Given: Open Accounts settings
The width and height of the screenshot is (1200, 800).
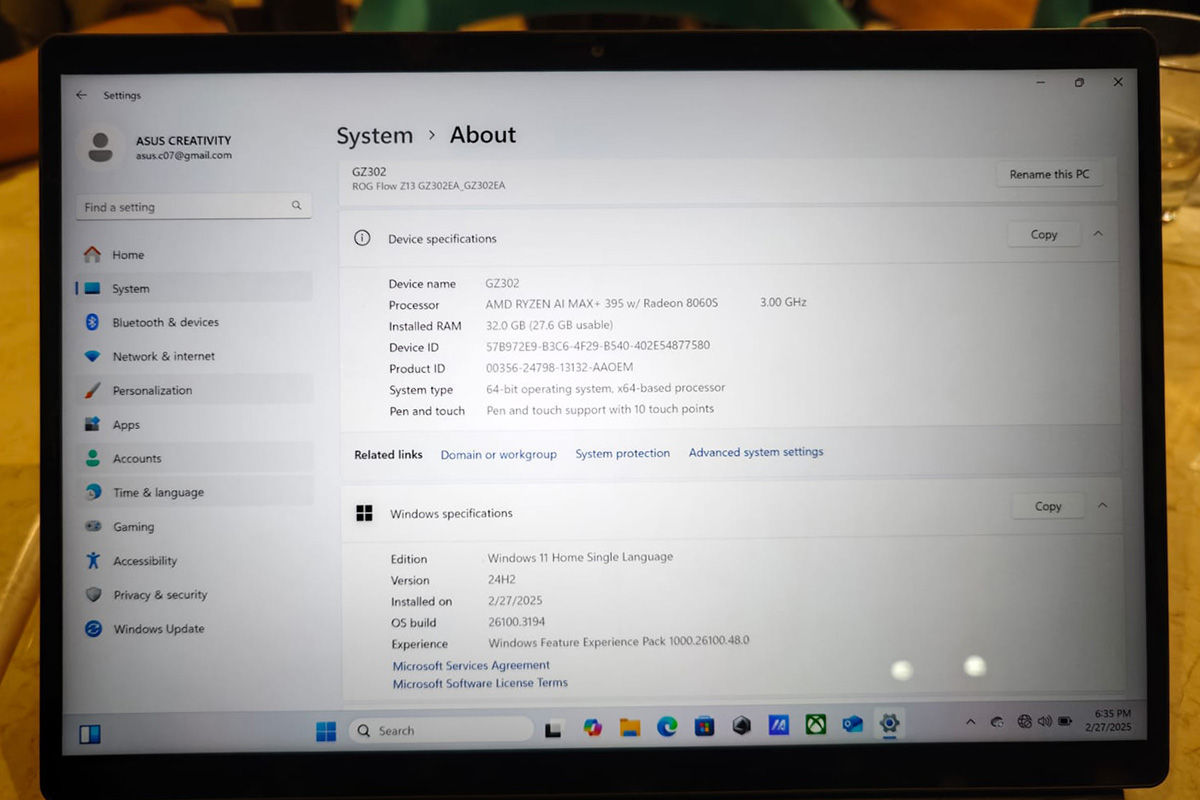Looking at the screenshot, I should tap(193, 458).
